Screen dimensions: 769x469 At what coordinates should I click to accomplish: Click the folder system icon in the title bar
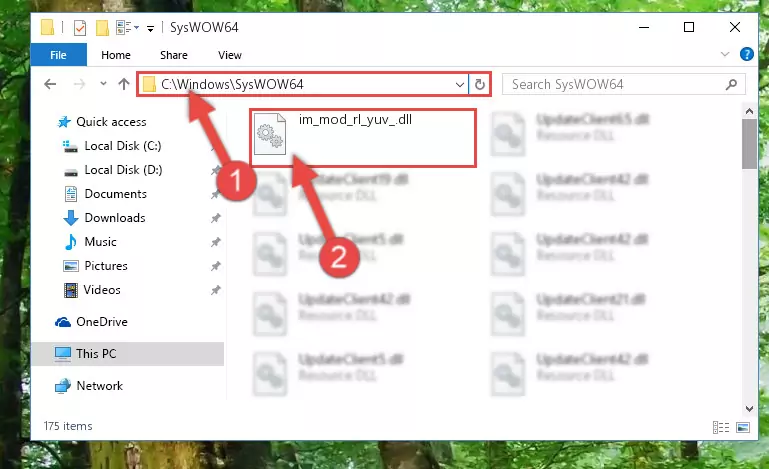(x=48, y=27)
